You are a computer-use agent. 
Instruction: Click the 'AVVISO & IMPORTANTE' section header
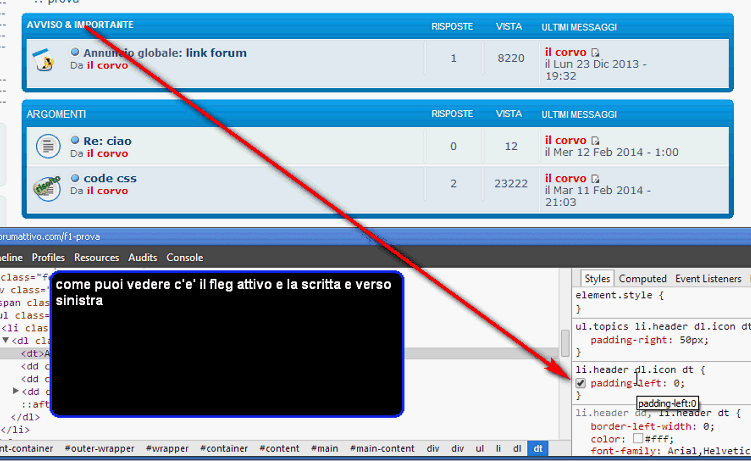click(80, 25)
